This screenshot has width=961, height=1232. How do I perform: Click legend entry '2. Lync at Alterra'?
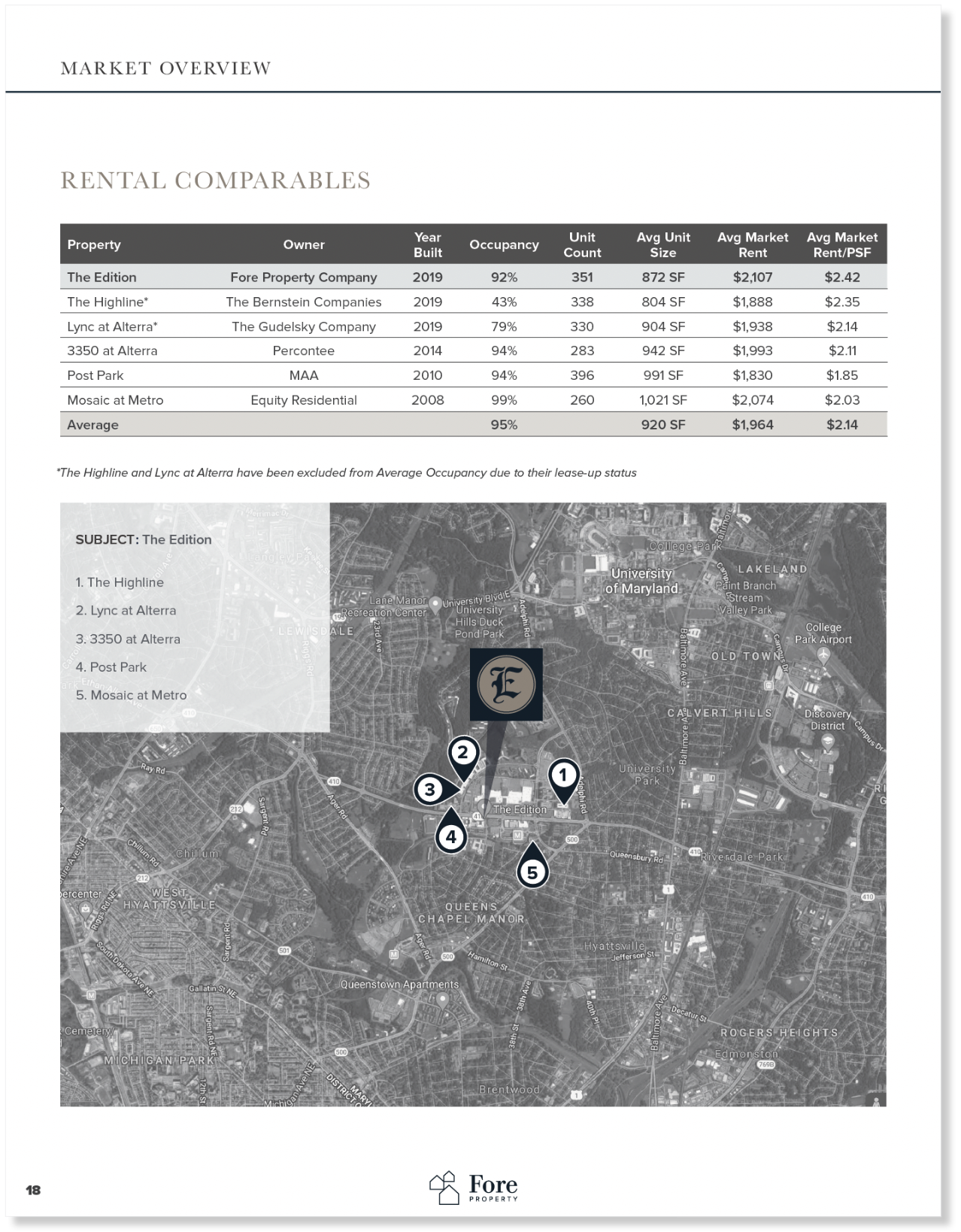[x=126, y=610]
